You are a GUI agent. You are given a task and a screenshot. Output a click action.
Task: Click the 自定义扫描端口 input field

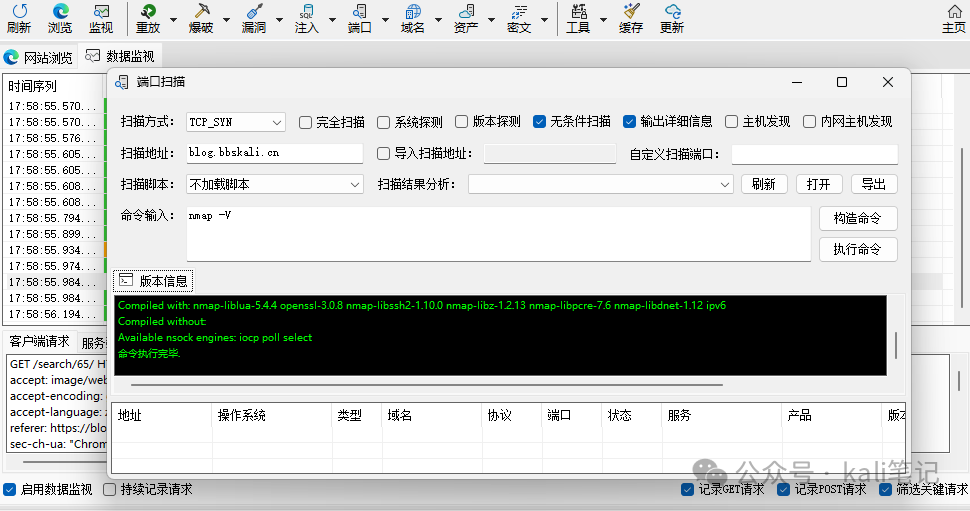tap(815, 154)
